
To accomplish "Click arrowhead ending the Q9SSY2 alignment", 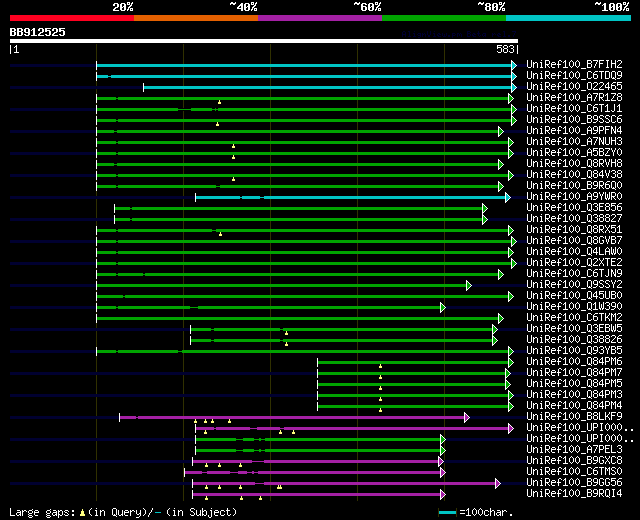I will coord(469,286).
